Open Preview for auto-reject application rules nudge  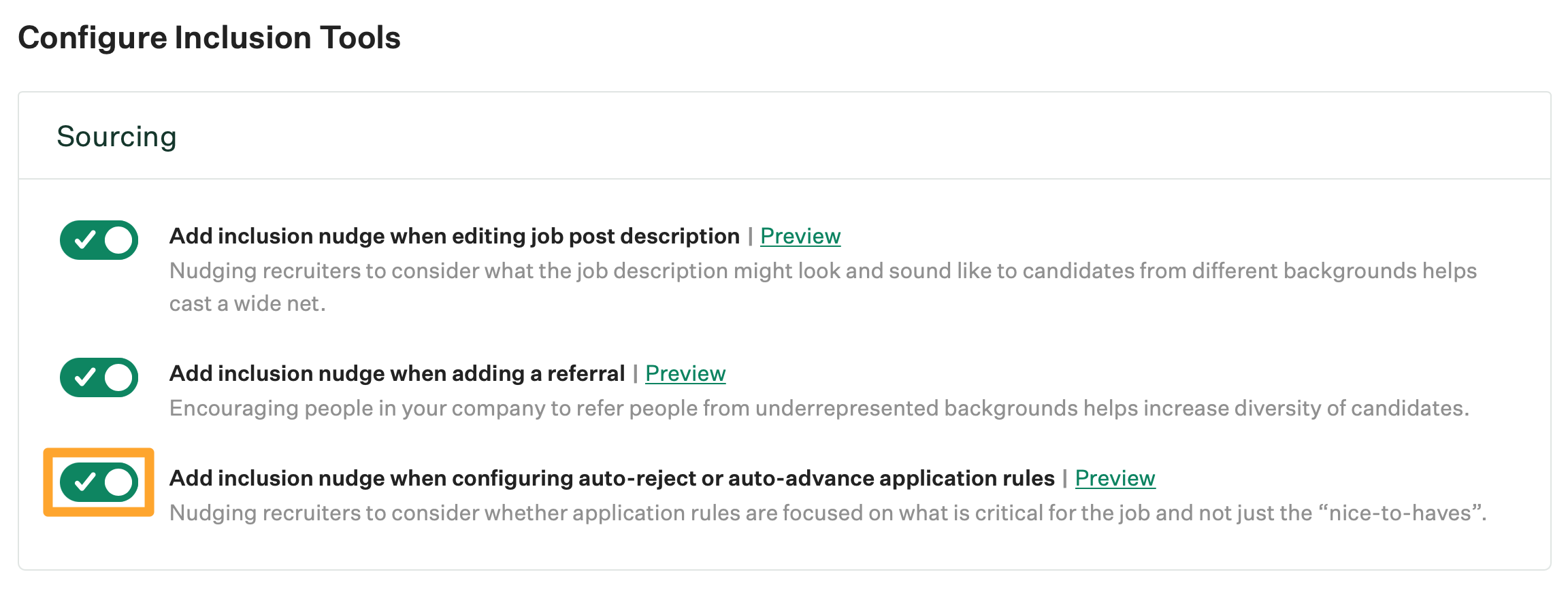pyautogui.click(x=1115, y=478)
